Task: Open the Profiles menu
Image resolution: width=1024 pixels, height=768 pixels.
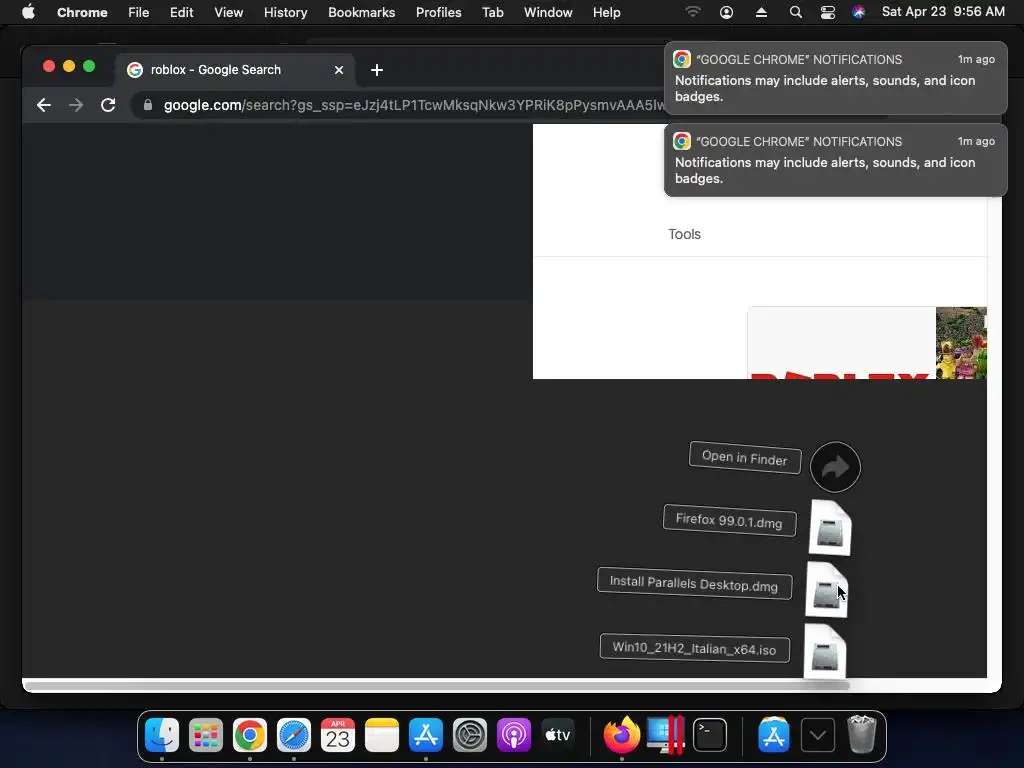Action: (438, 12)
